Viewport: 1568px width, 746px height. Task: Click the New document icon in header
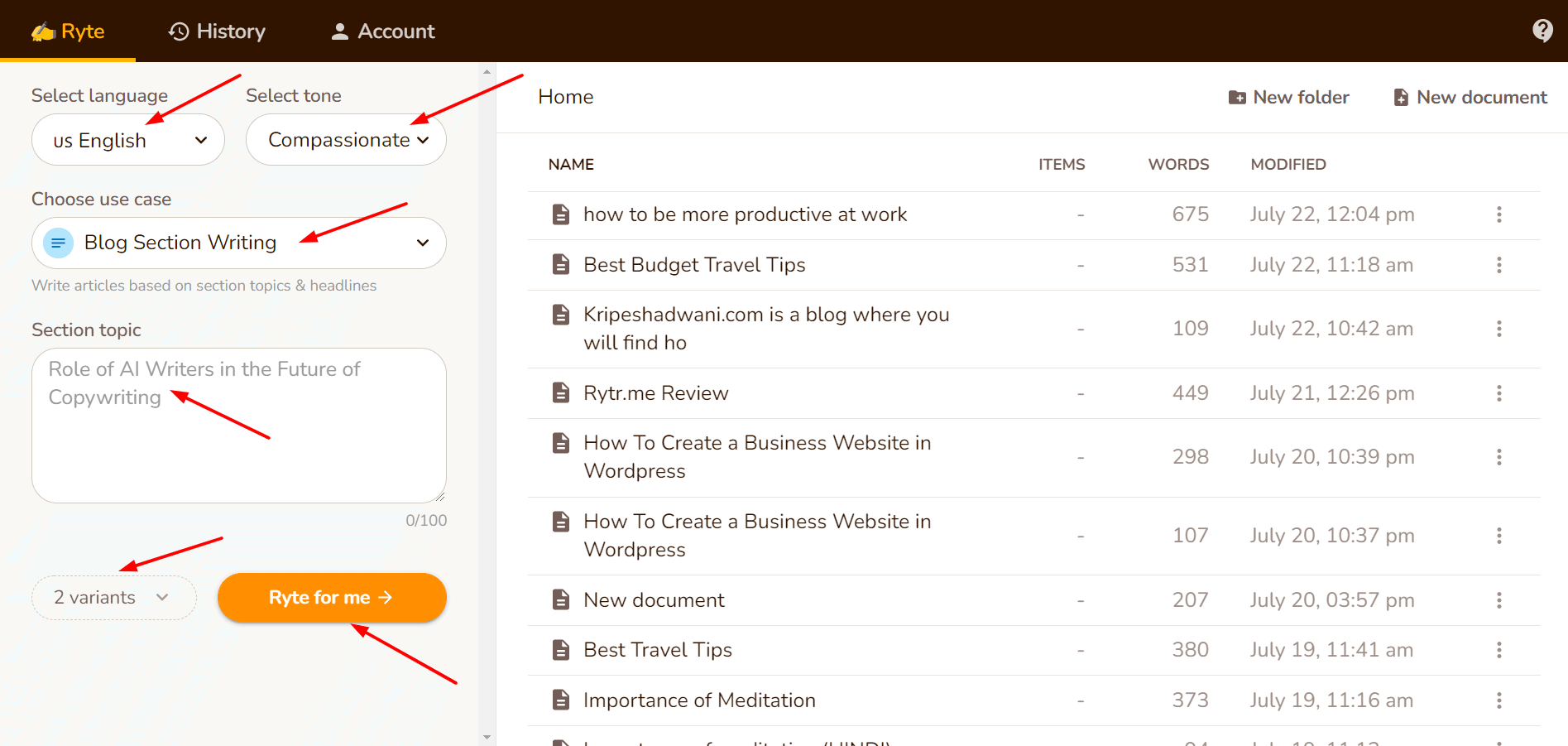(1401, 98)
